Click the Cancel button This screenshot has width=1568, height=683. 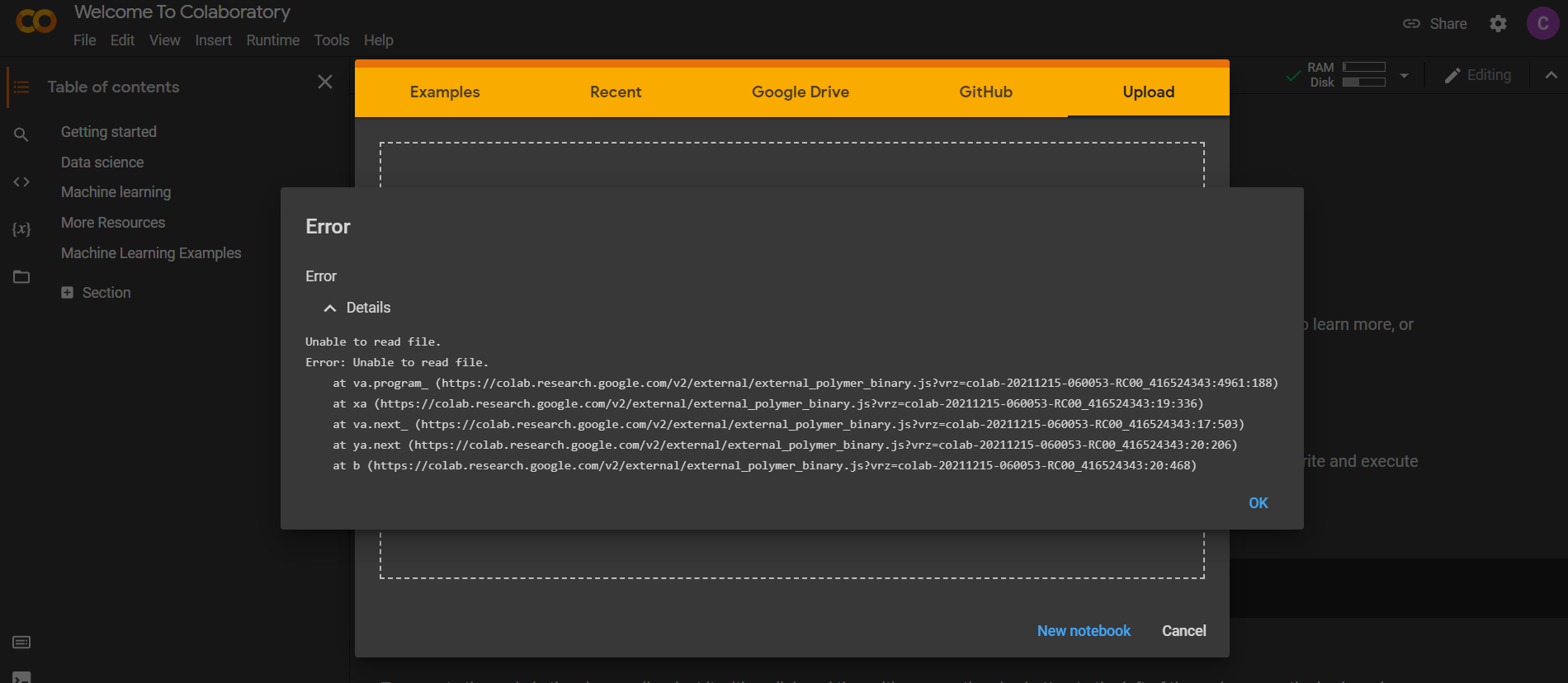(x=1183, y=631)
